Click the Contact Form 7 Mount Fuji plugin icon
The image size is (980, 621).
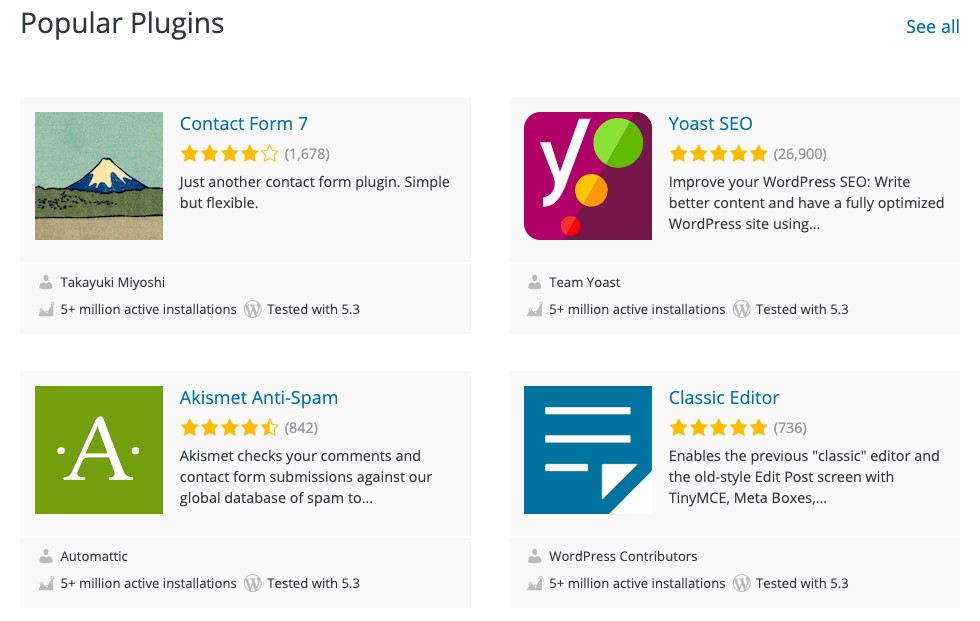tap(98, 176)
